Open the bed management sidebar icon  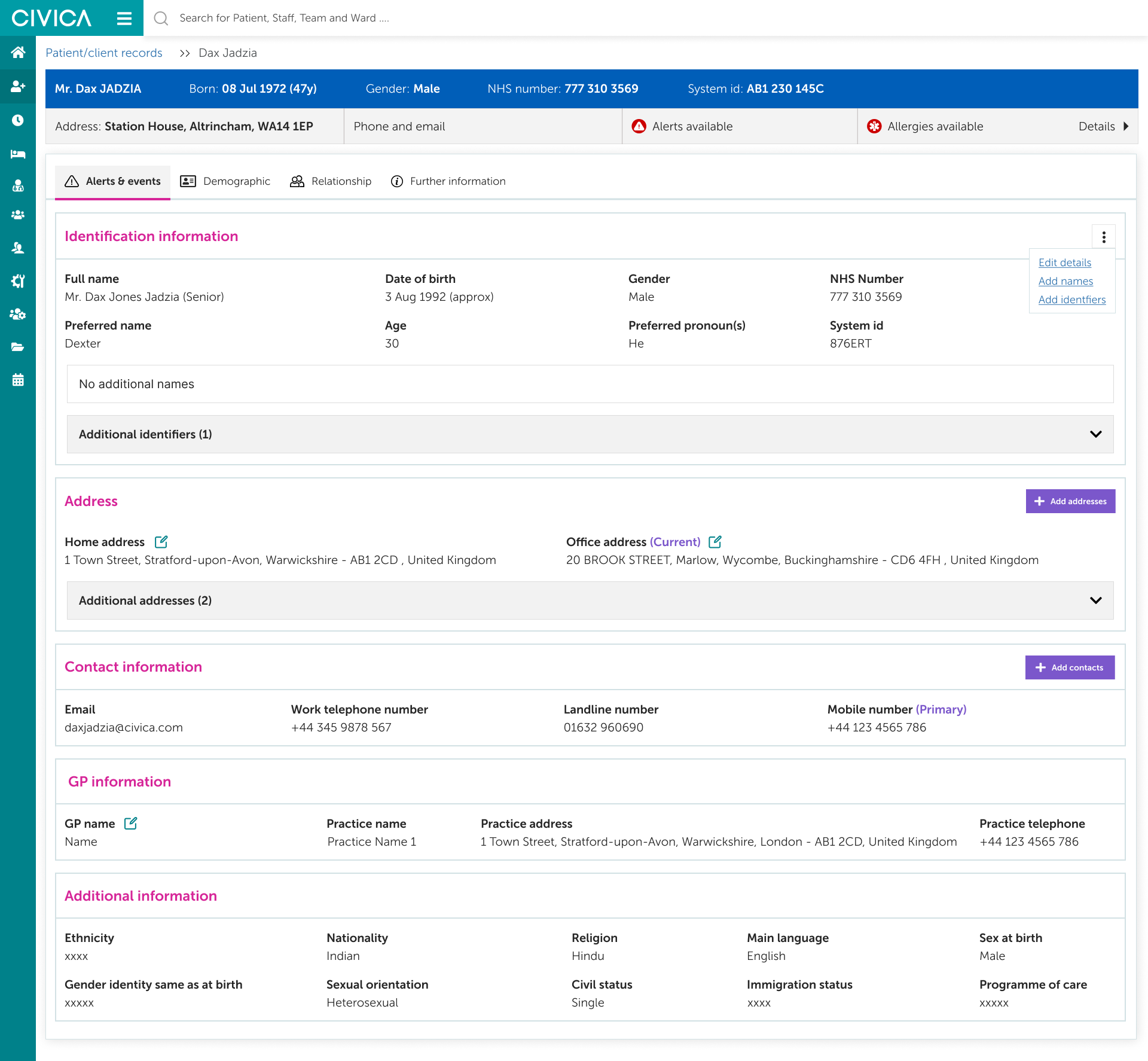point(18,154)
